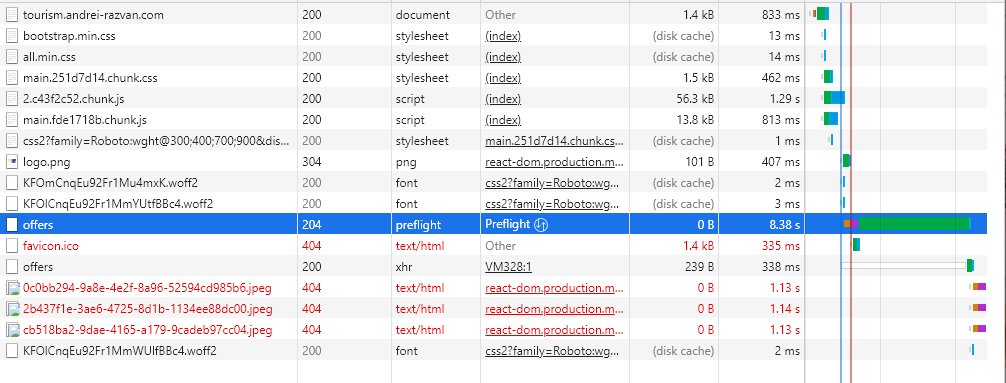Click the 13.8 kB size value
Screen dimensions: 1006x383
pos(694,120)
